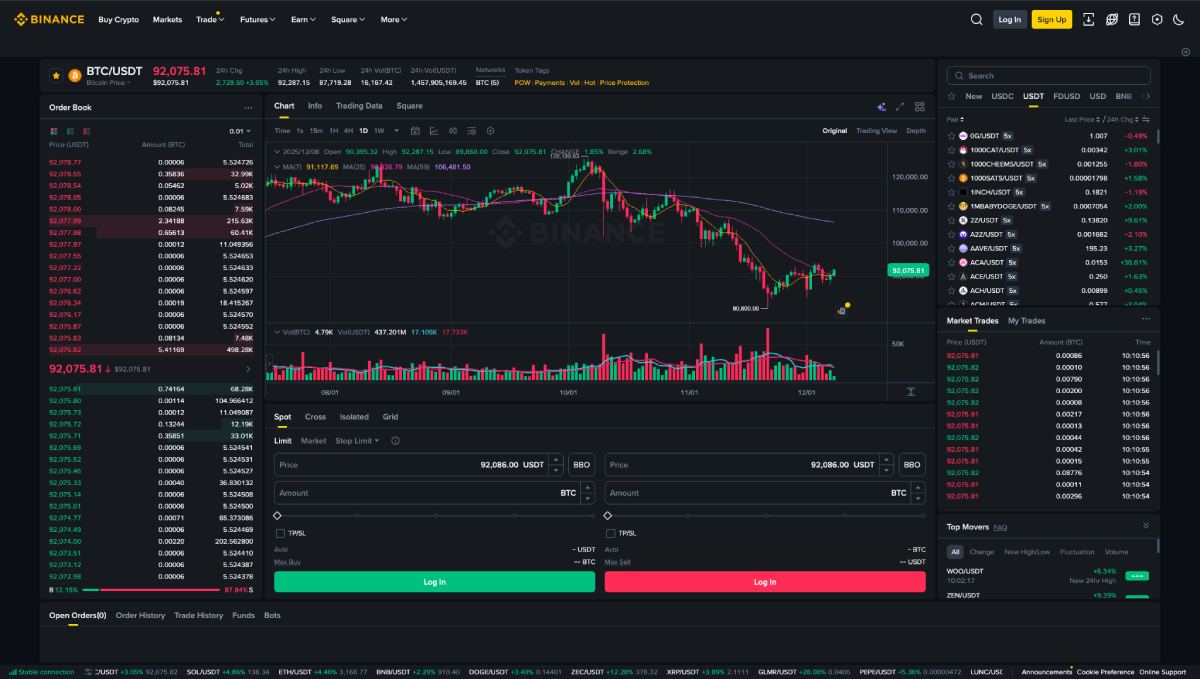
Task: Show order book with both buys and sells
Action: 54,131
